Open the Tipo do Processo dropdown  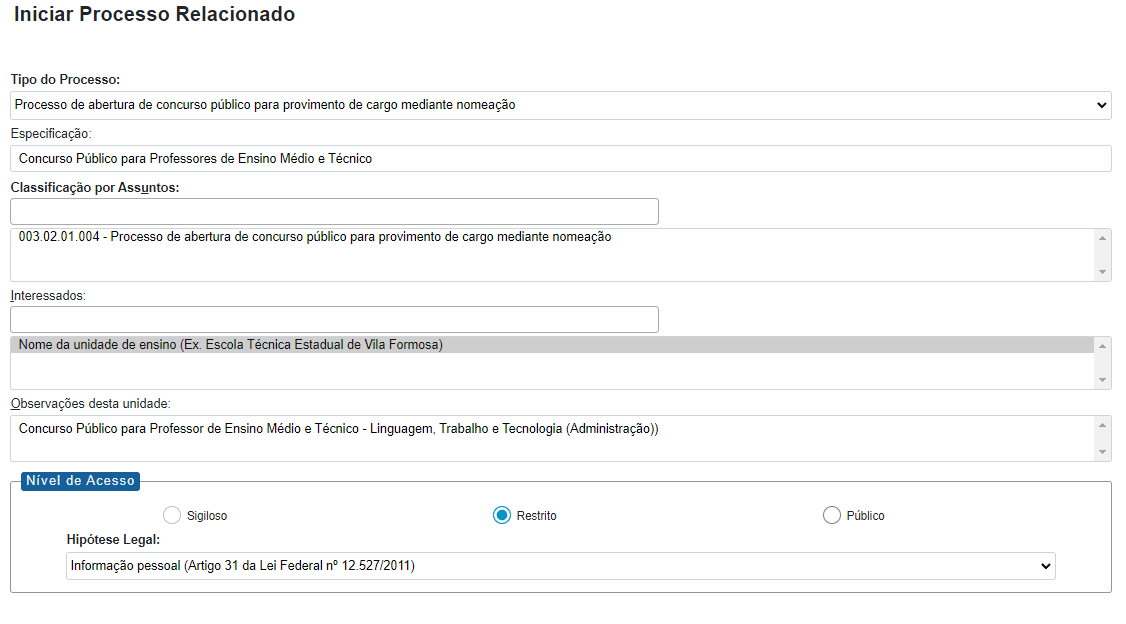(560, 105)
